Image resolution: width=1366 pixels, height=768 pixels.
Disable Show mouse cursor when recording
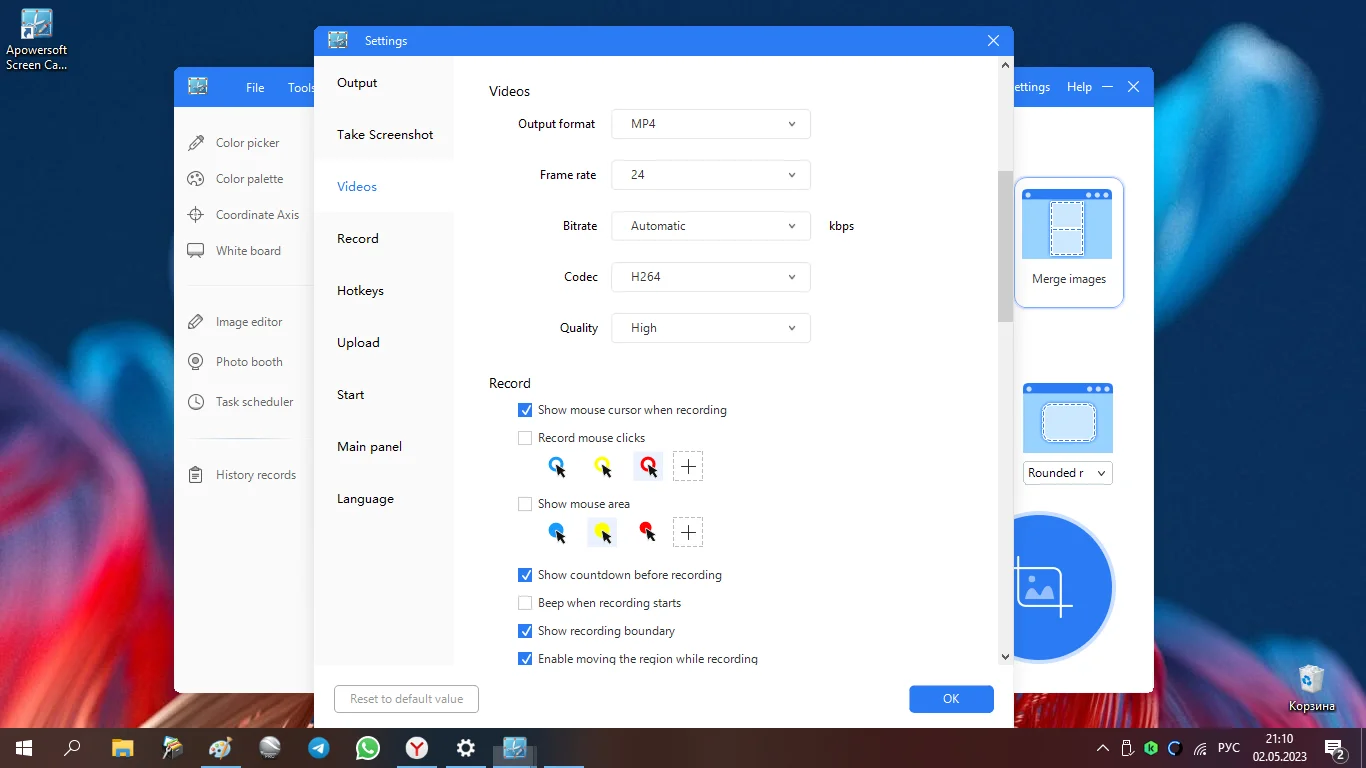(x=525, y=410)
